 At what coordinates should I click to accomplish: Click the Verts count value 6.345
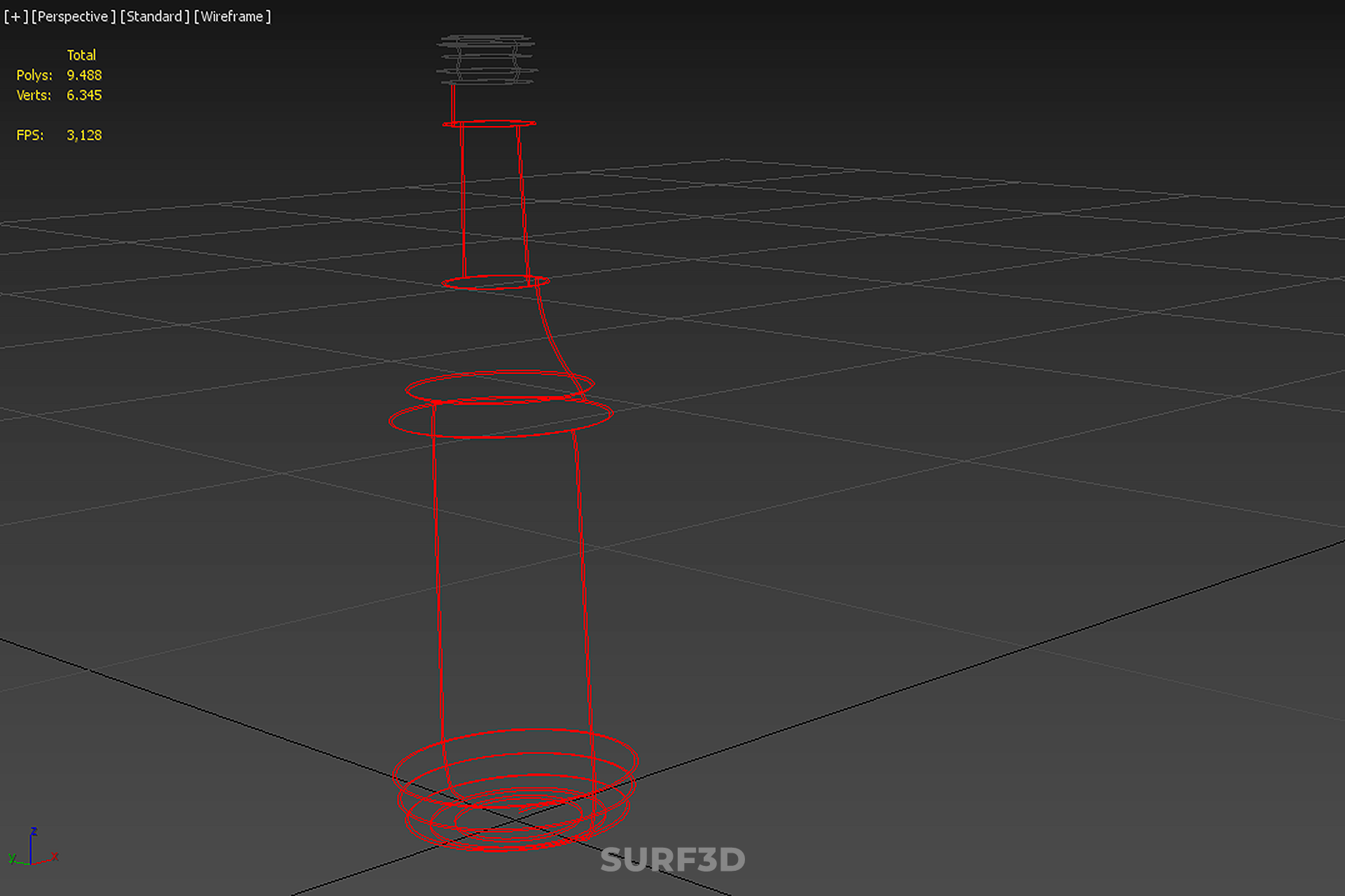[x=84, y=95]
